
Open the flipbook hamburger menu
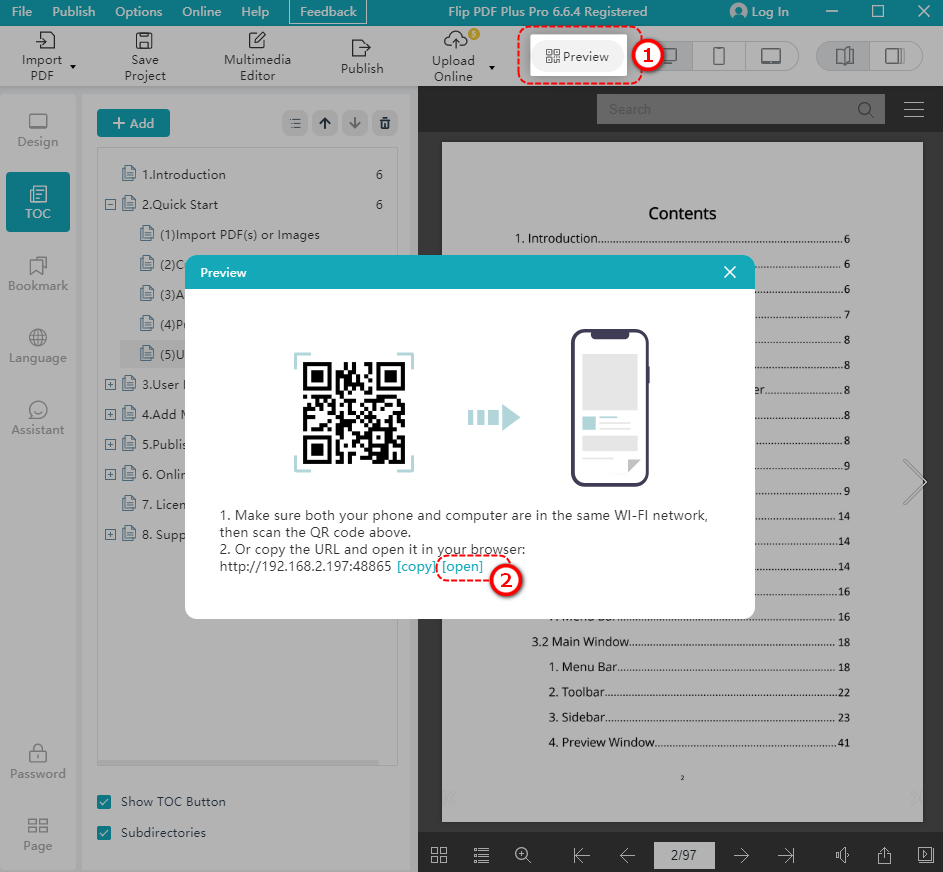tap(914, 109)
